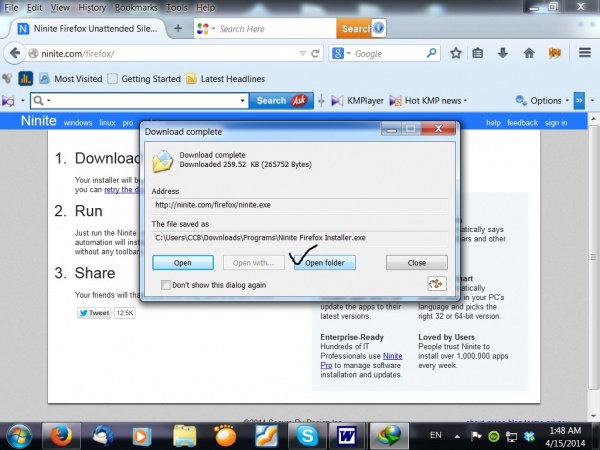Screen dimensions: 600x450
Task: Click the Tweet button
Action: pos(94,313)
